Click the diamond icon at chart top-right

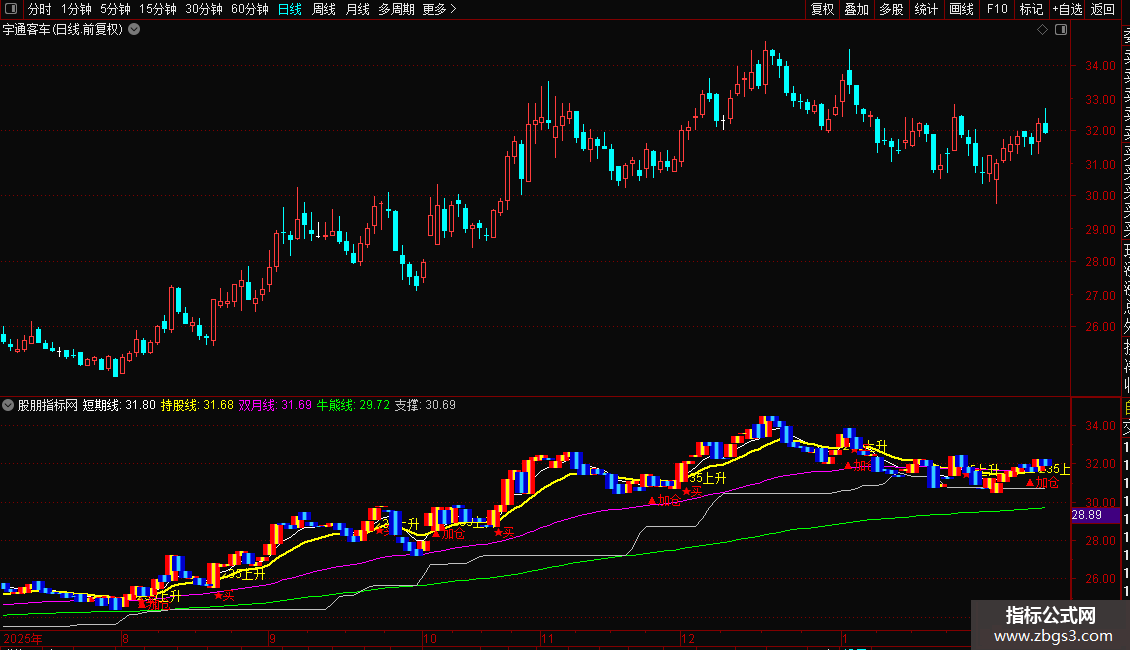[x=1042, y=30]
